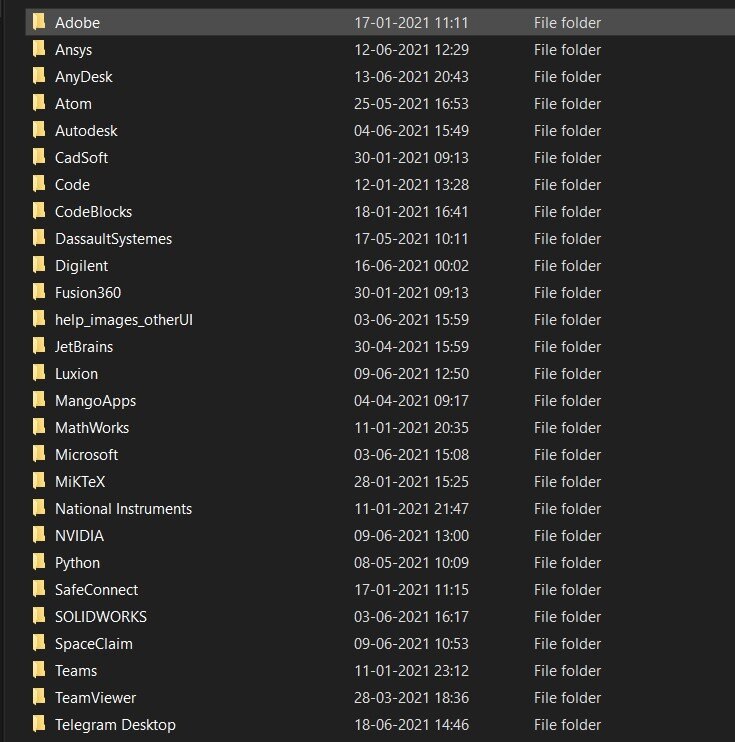Select the 'help_images_otherUI' name text

point(124,320)
